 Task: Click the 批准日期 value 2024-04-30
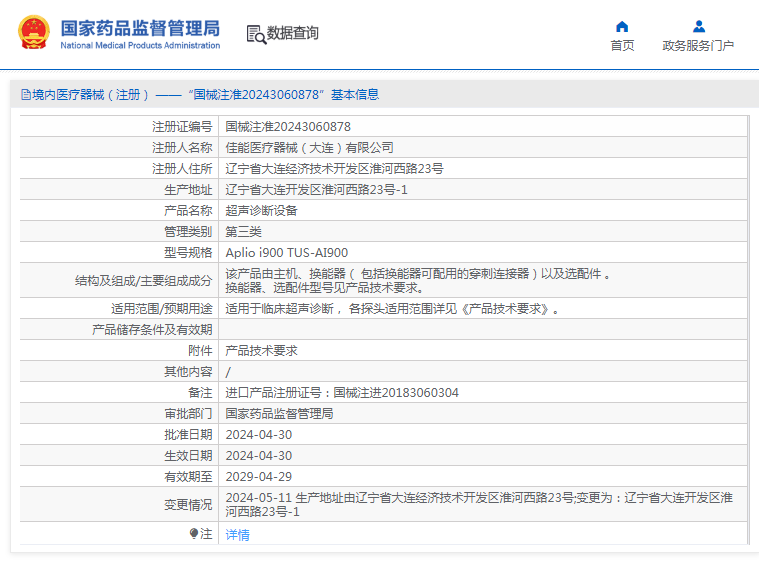[259, 435]
